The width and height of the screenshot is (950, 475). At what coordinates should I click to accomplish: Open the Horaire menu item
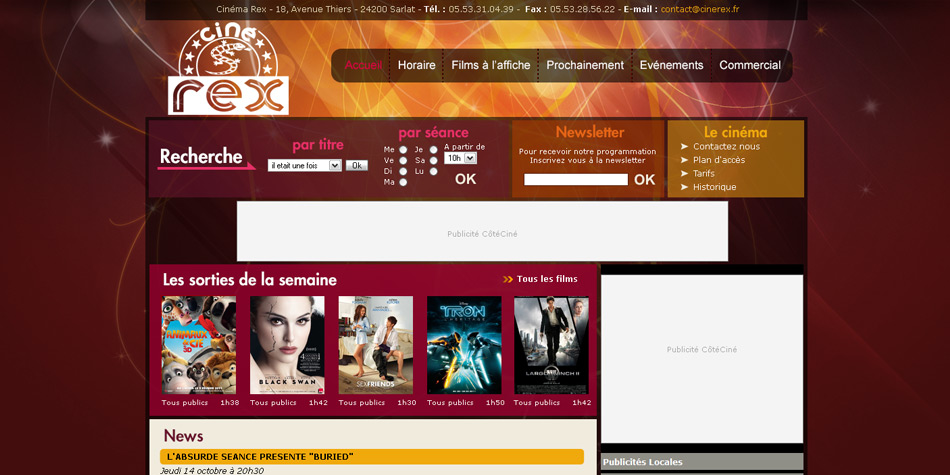click(416, 65)
